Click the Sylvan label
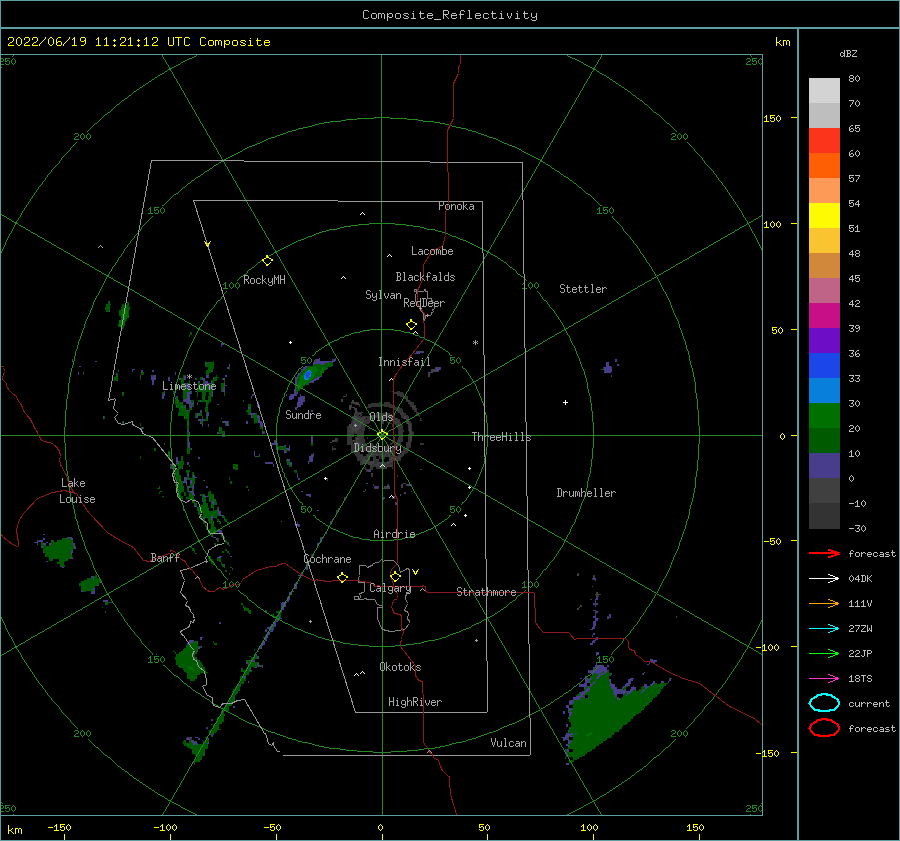The width and height of the screenshot is (900, 841). click(383, 296)
